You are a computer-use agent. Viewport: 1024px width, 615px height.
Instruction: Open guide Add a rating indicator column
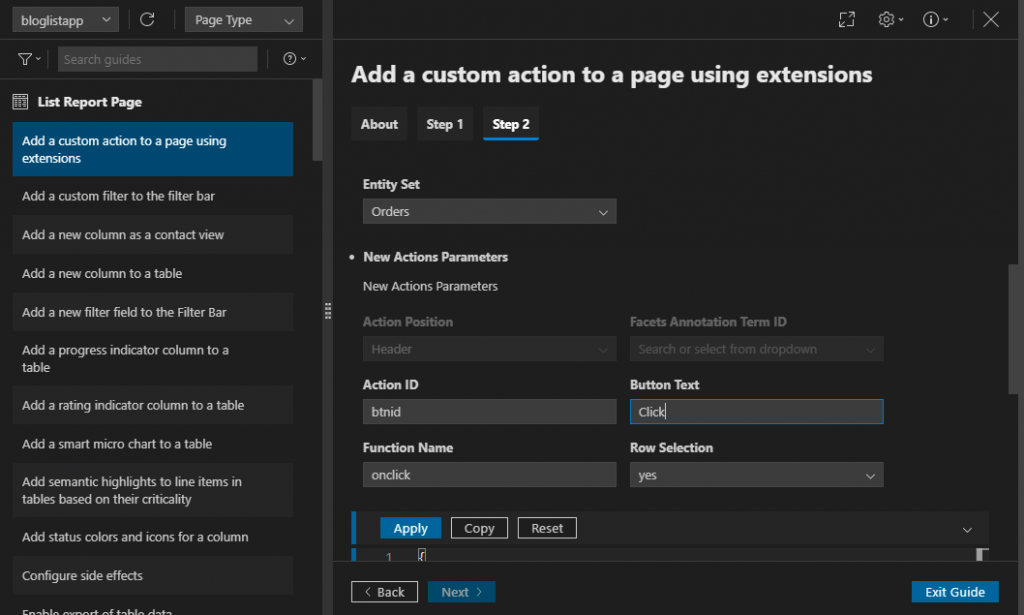click(x=153, y=405)
